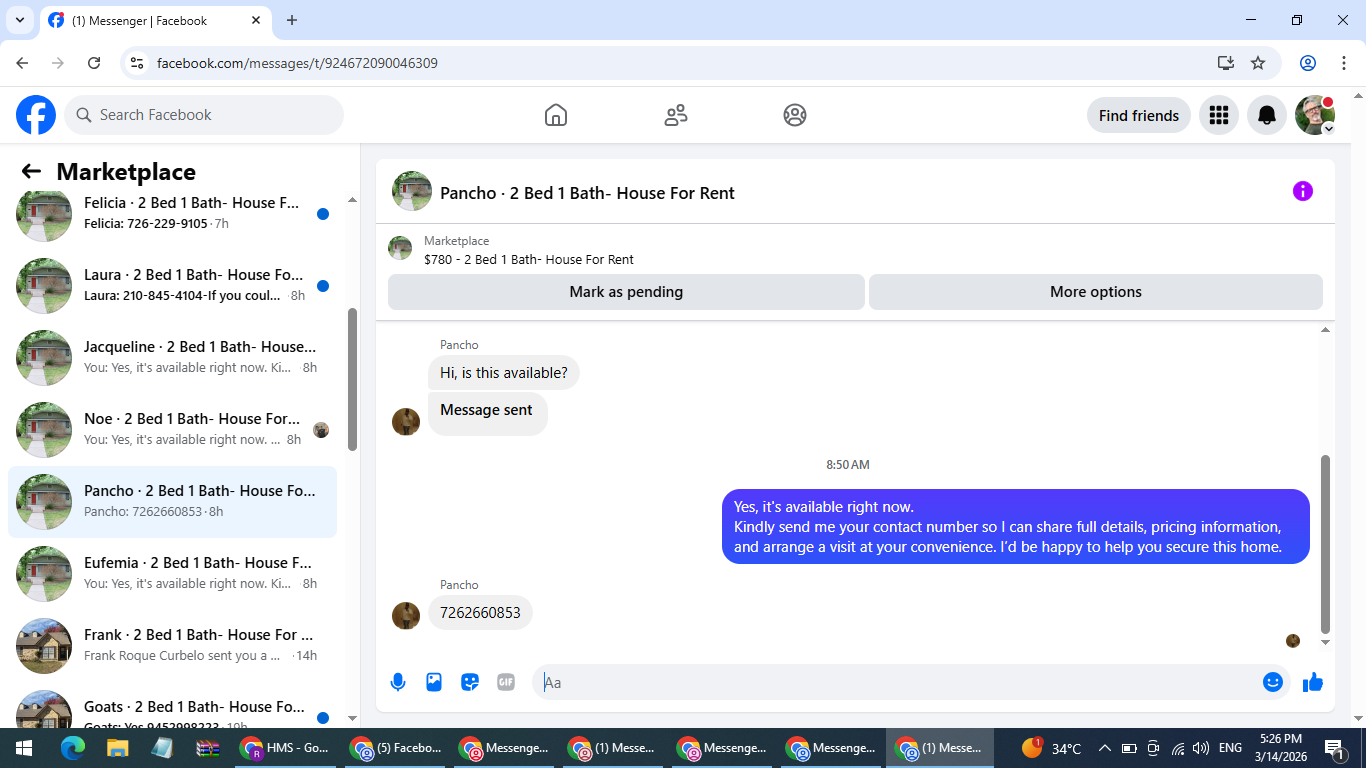Select Pancho's conversation in the list

pyautogui.click(x=172, y=501)
